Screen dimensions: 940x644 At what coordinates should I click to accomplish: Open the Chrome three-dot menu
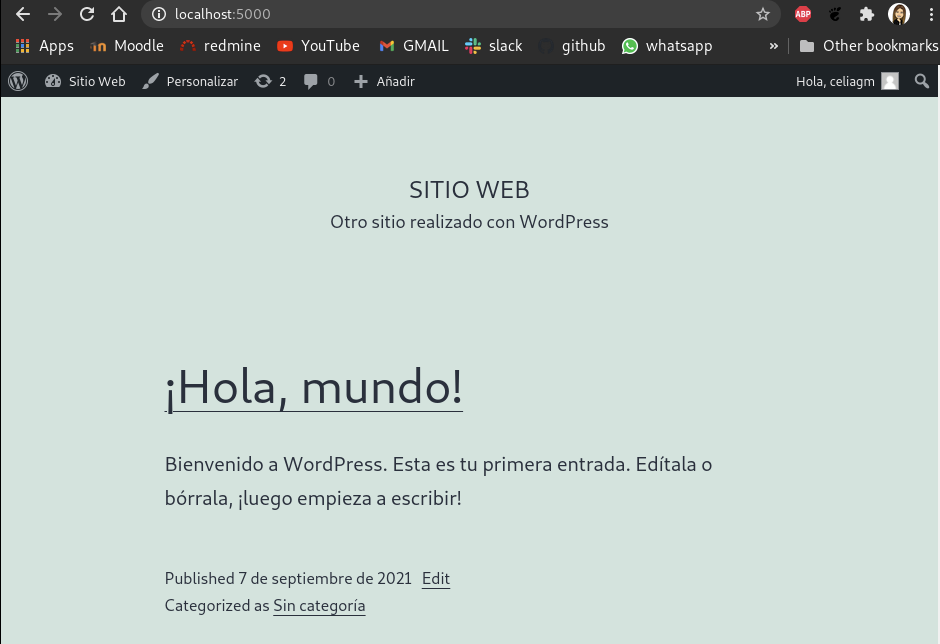[932, 14]
